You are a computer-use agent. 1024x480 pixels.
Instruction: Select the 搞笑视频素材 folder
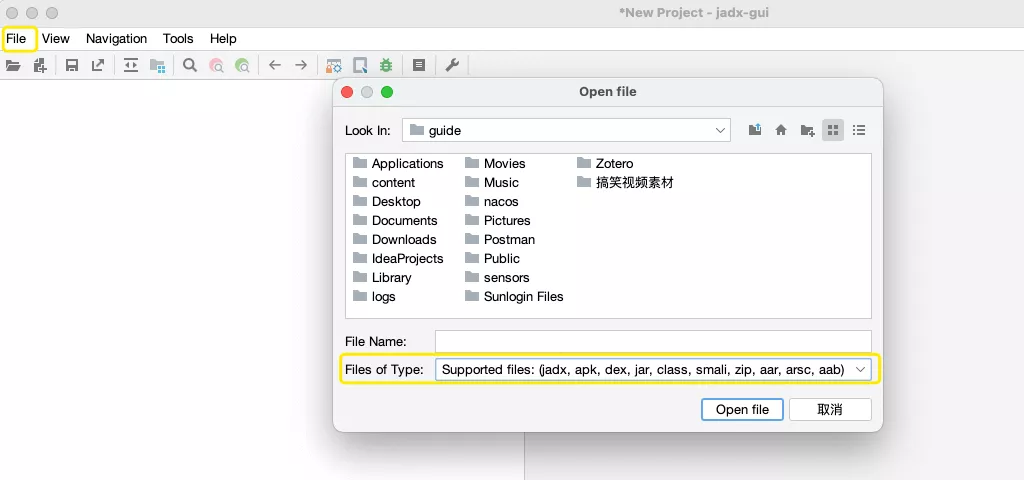click(x=625, y=182)
